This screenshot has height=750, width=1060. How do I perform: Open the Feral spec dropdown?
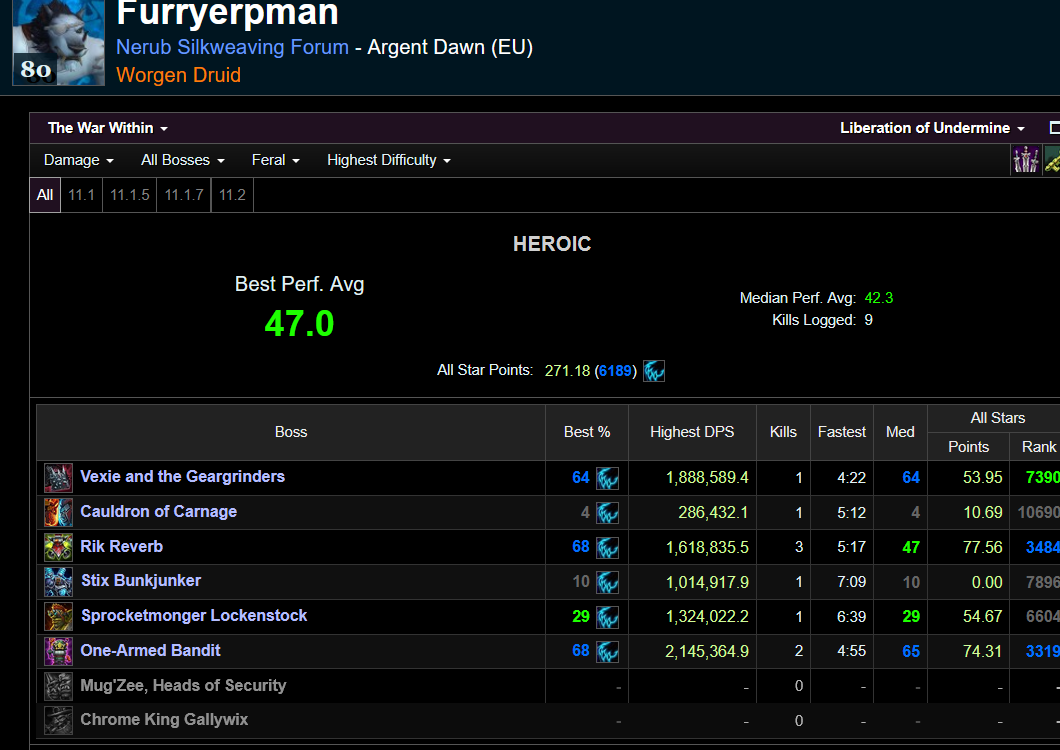275,160
